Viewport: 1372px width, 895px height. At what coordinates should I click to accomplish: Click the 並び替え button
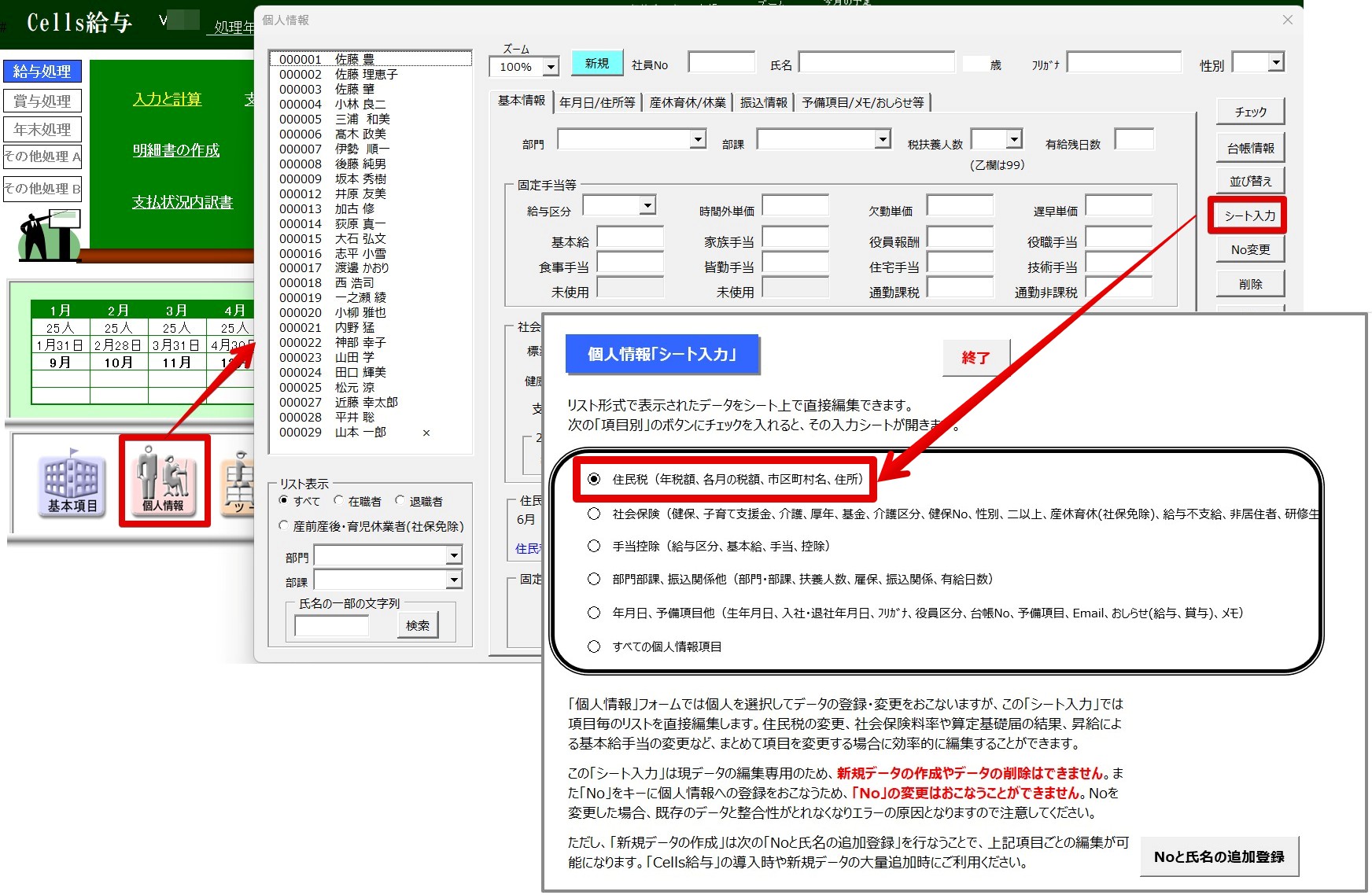pos(1250,181)
